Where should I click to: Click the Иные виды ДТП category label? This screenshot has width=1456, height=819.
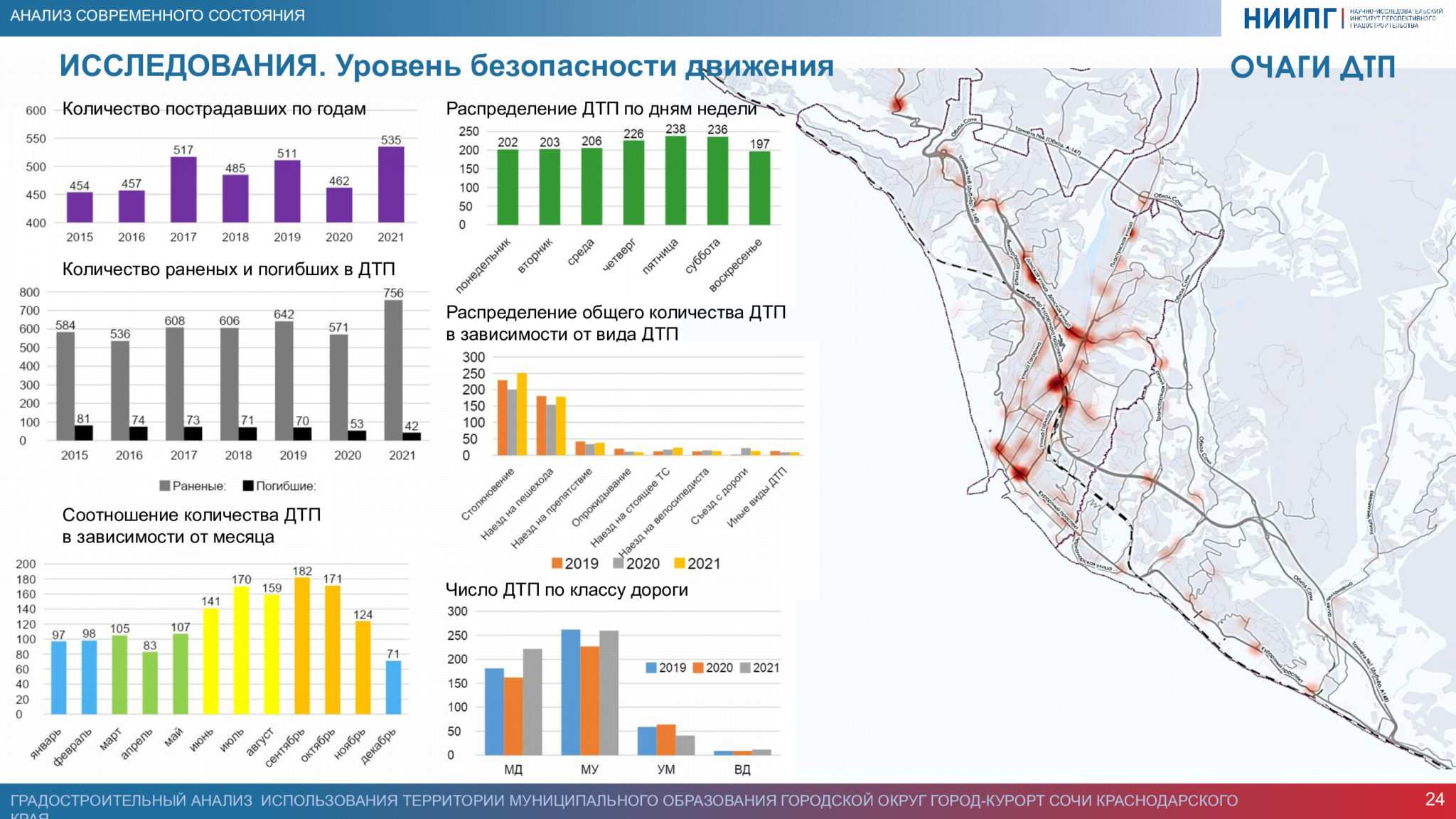757,497
